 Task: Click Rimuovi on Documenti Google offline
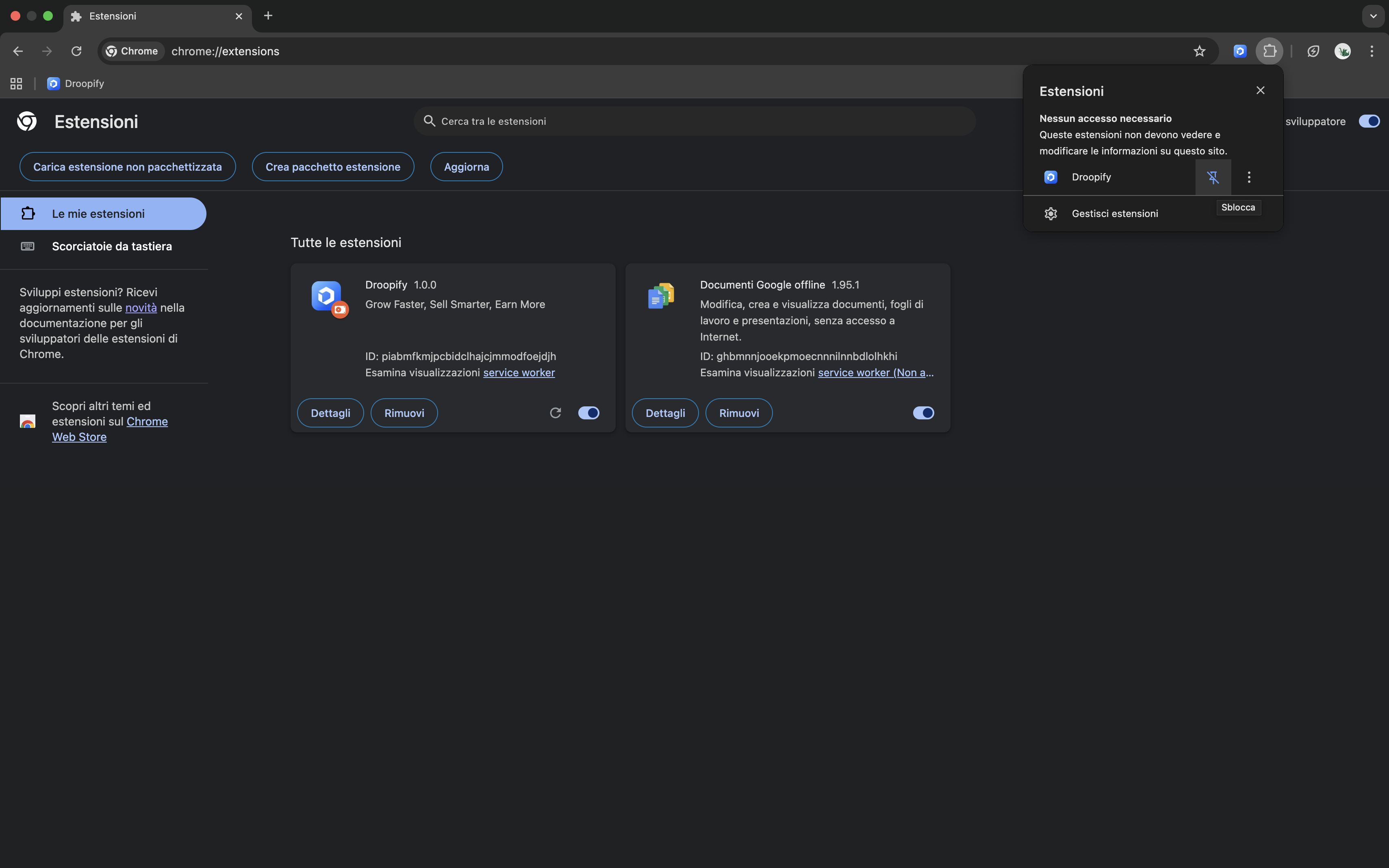[x=739, y=413]
